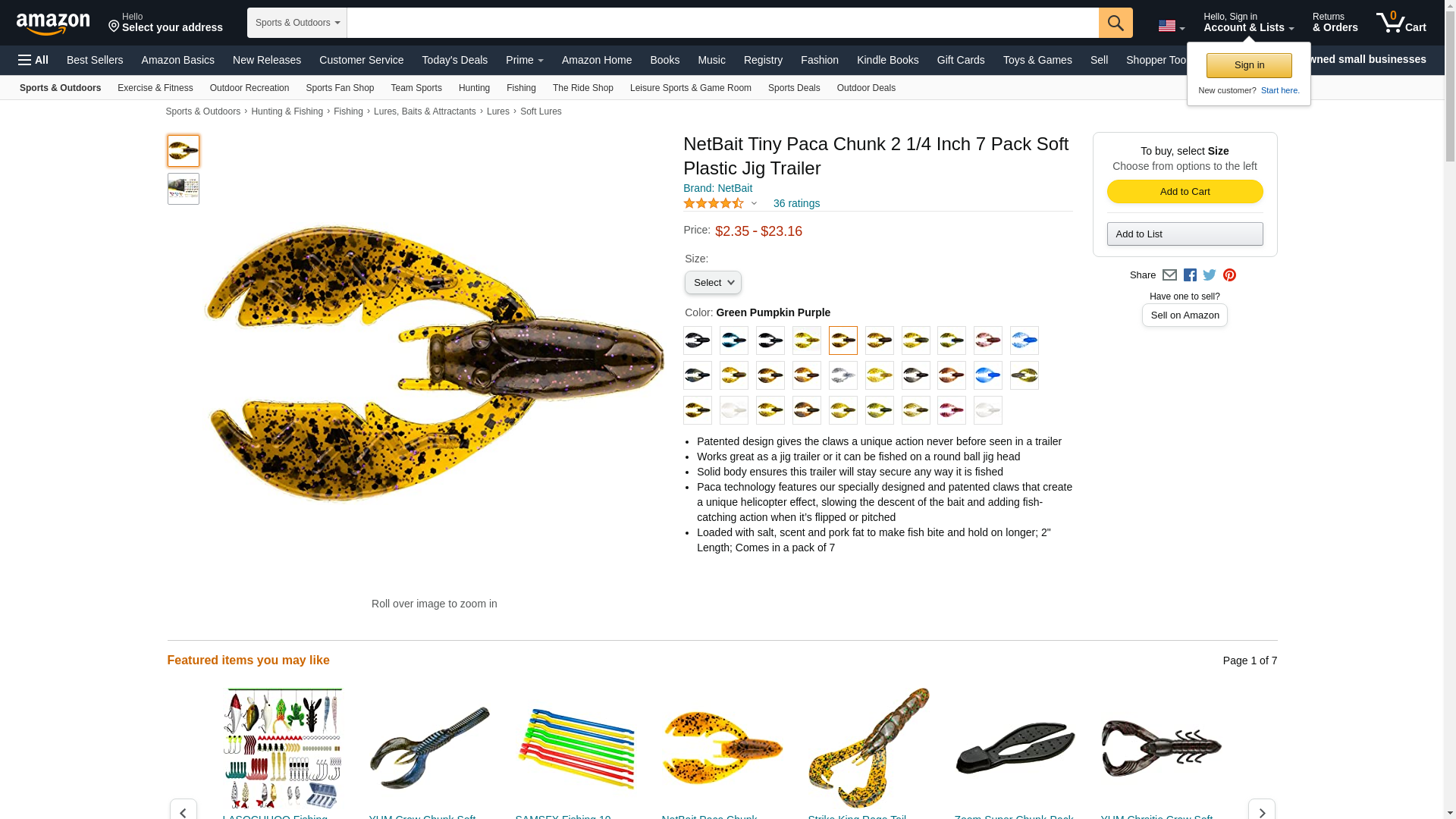Expand the star ratings breakdown chevron

[x=754, y=203]
